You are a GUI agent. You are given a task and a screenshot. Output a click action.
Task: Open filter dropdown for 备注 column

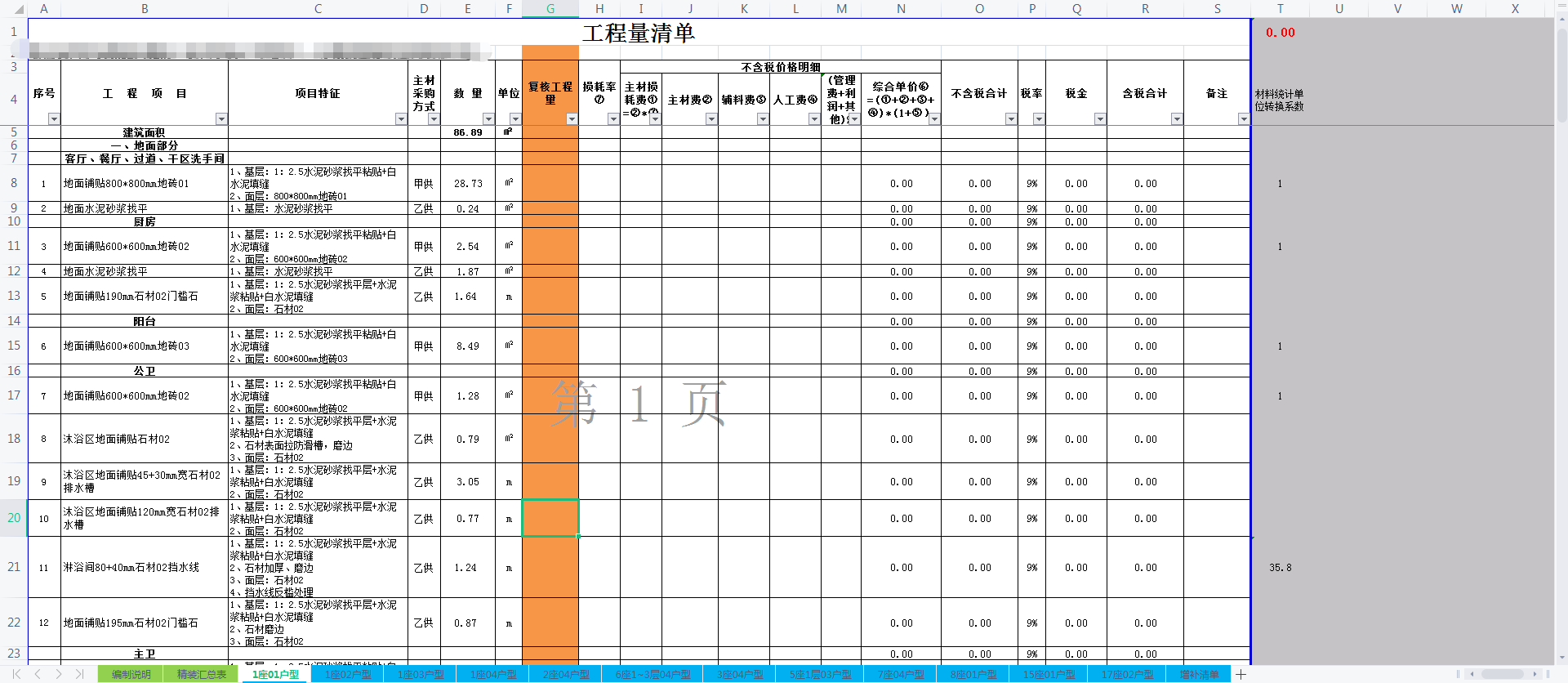pyautogui.click(x=1244, y=119)
